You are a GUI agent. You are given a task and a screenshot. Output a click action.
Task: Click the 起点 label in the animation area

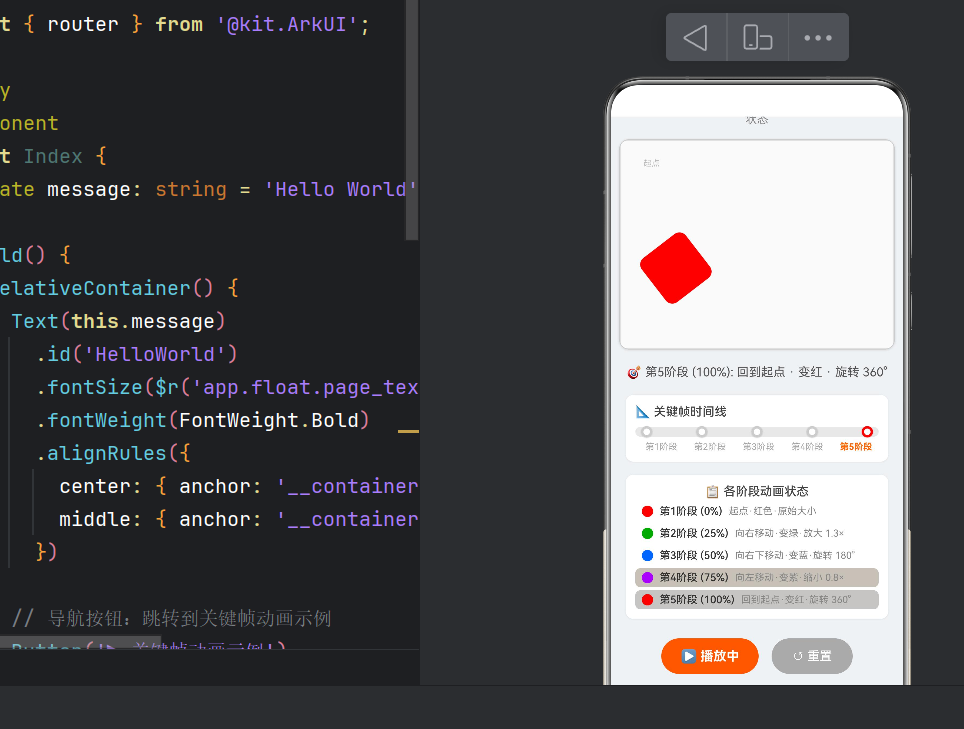(651, 163)
